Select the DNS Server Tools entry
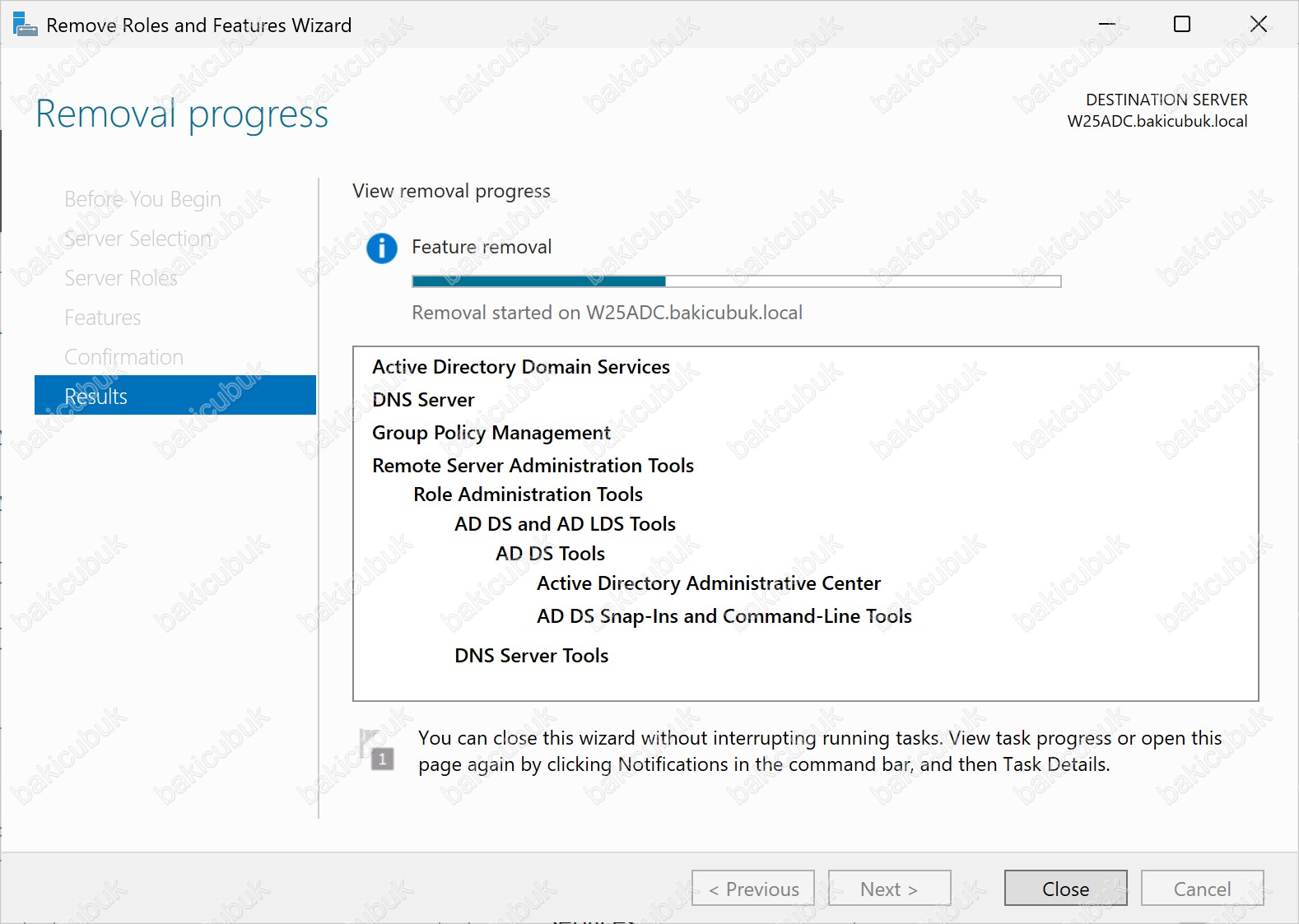 [531, 656]
